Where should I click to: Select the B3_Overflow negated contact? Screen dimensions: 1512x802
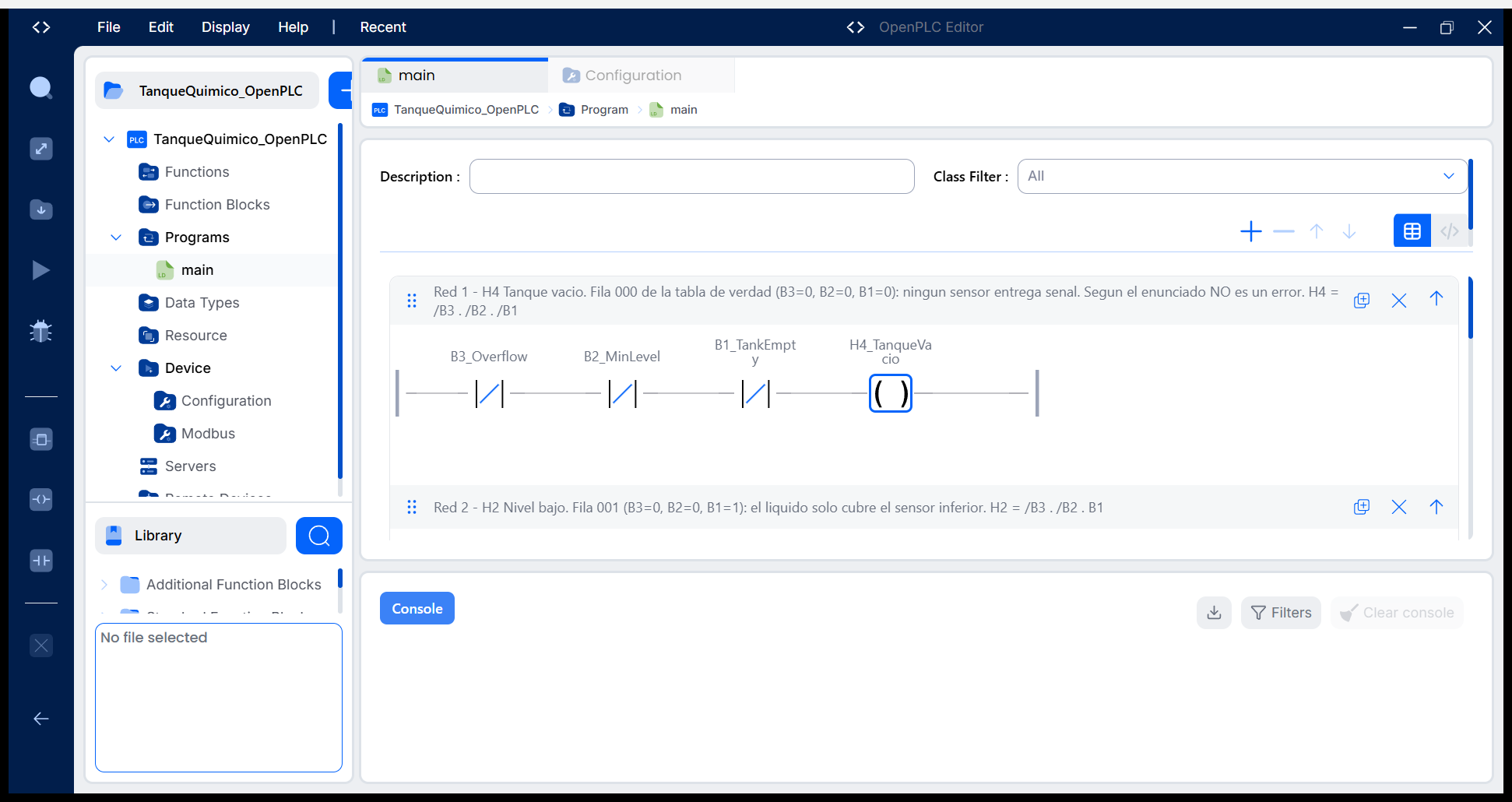[x=489, y=393]
